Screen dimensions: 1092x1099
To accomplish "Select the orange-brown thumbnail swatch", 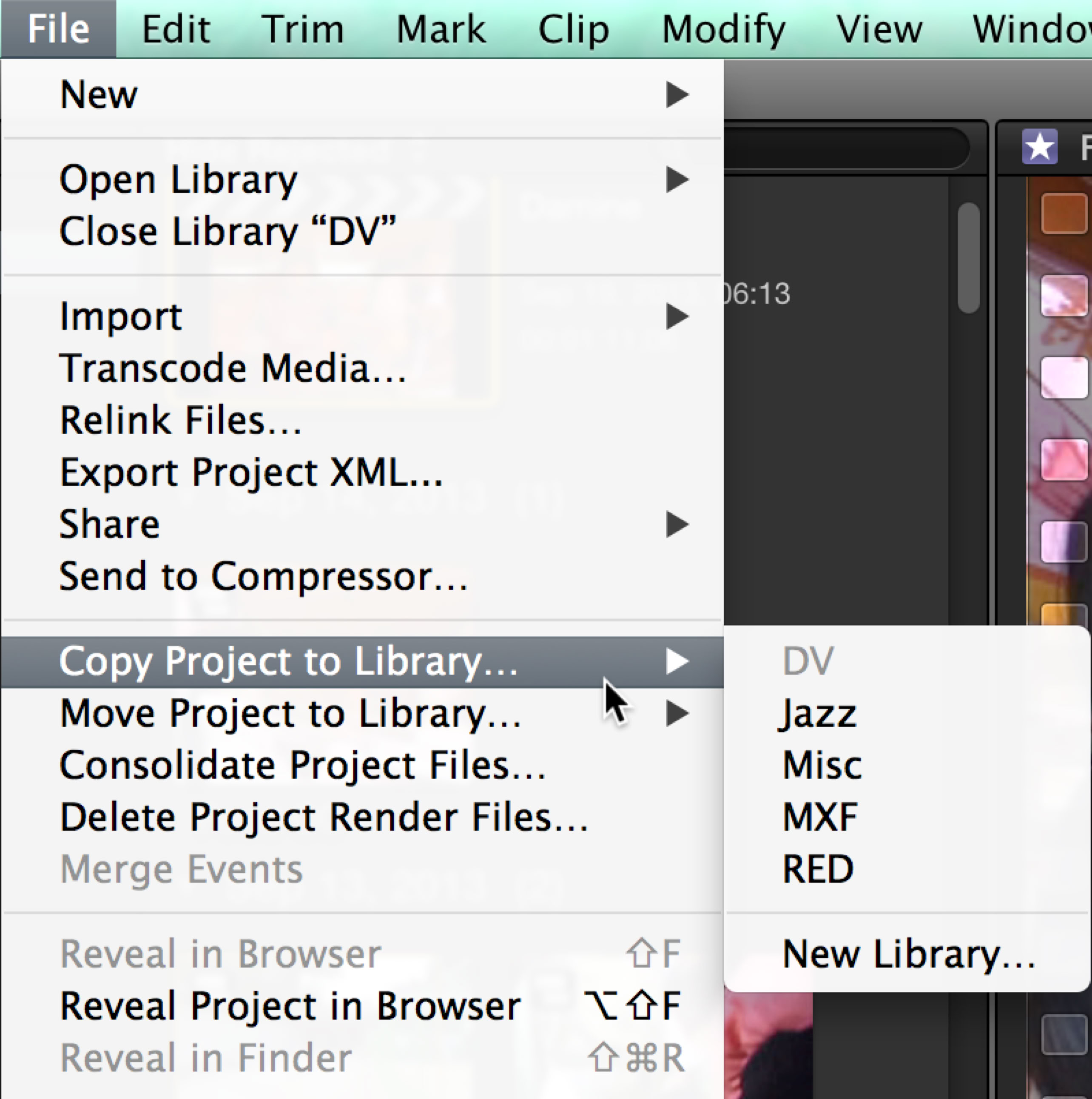I will 1063,214.
